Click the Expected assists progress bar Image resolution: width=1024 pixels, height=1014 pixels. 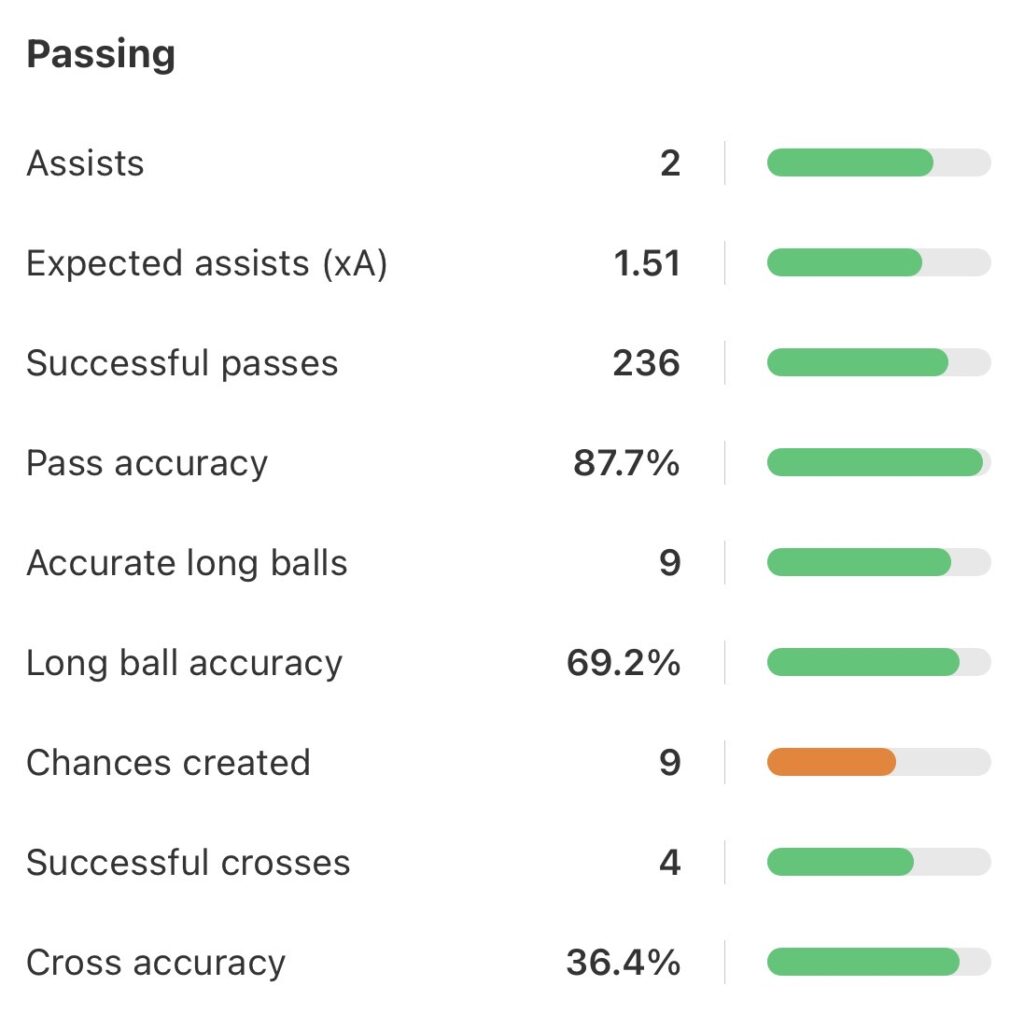pyautogui.click(x=878, y=263)
